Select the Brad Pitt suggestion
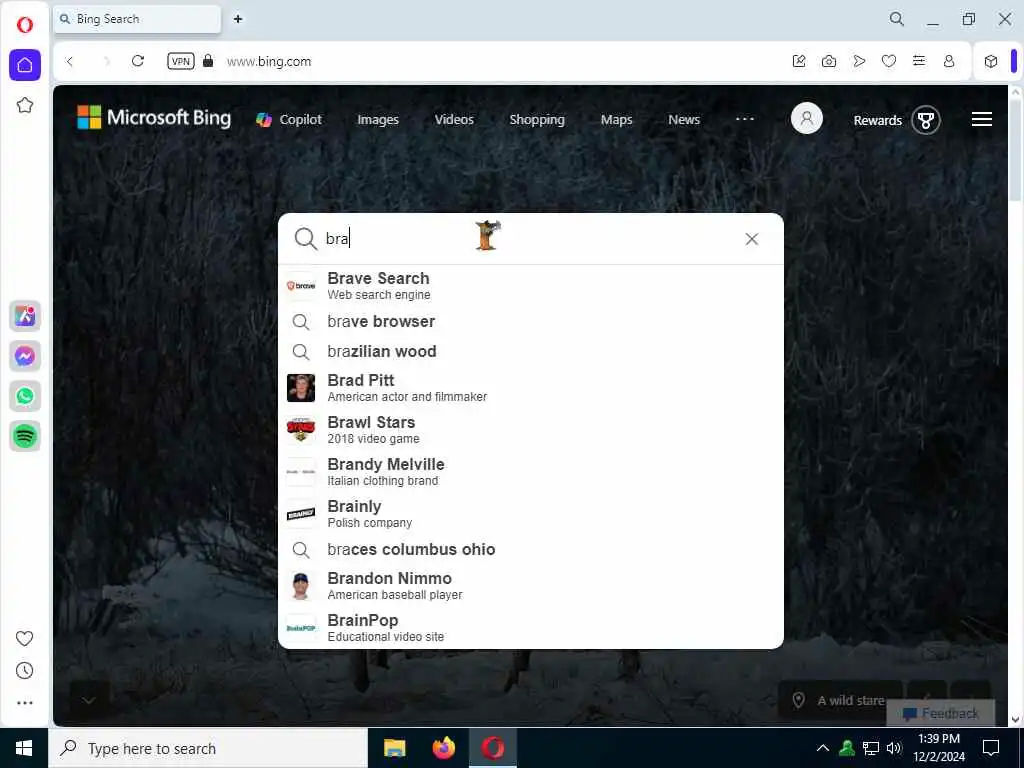Viewport: 1024px width, 768px height. [x=530, y=388]
